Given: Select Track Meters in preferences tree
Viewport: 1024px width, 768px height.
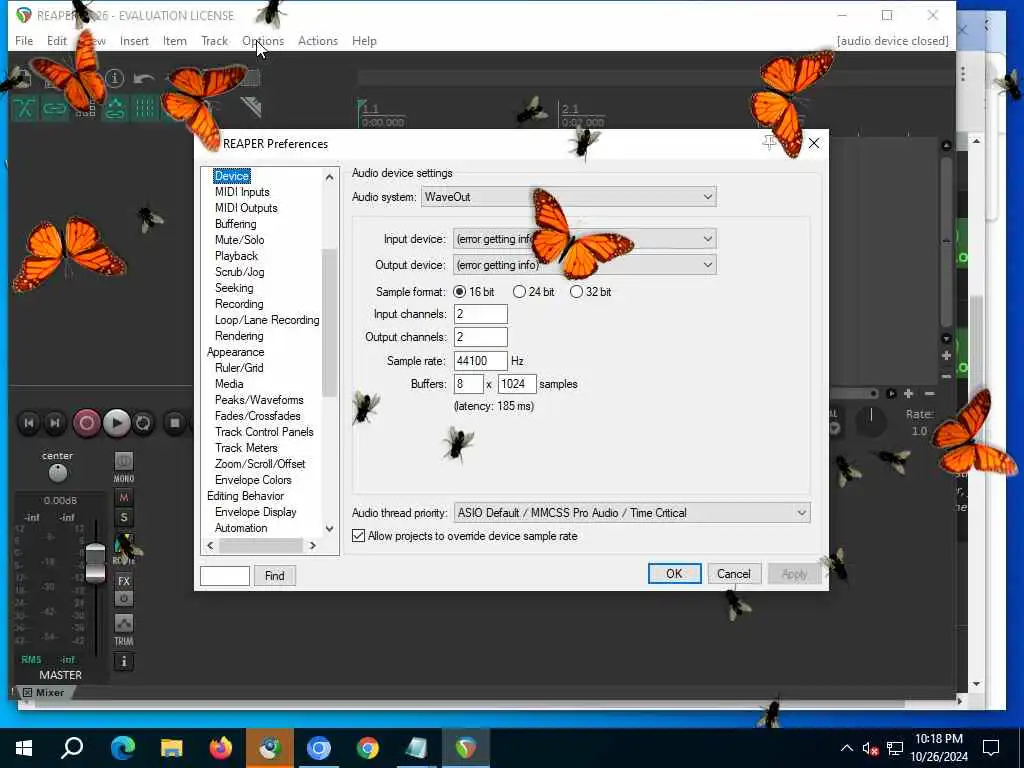Looking at the screenshot, I should [x=246, y=448].
